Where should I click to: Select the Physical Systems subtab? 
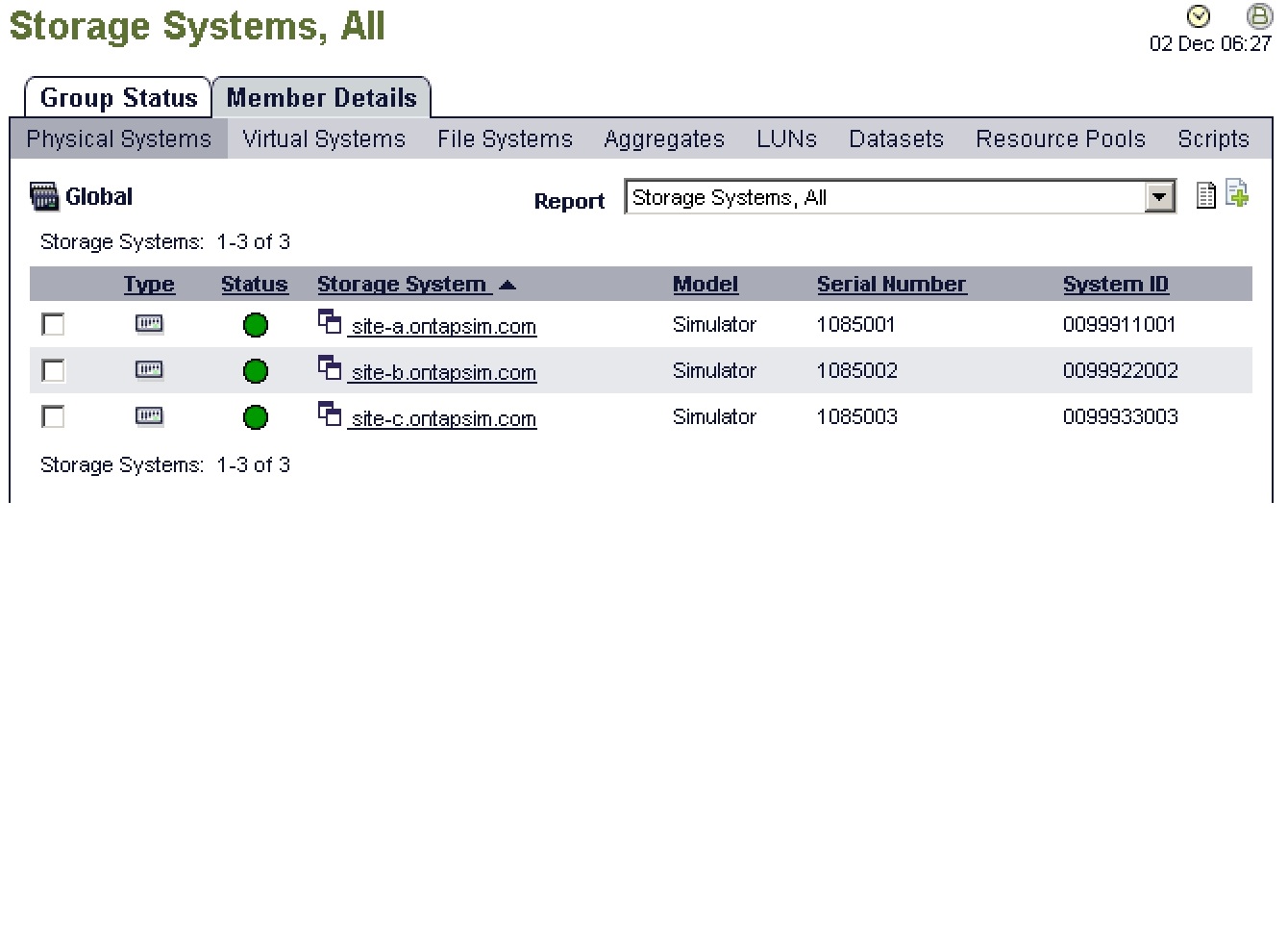(119, 139)
